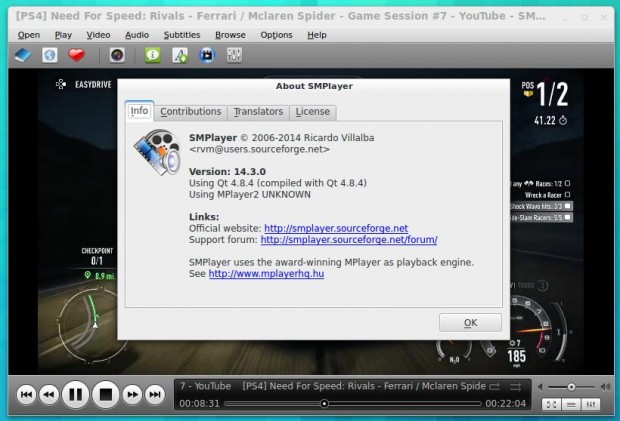Screen dimensions: 620x421
Task: Switch to the Contributions tab
Action: click(191, 112)
